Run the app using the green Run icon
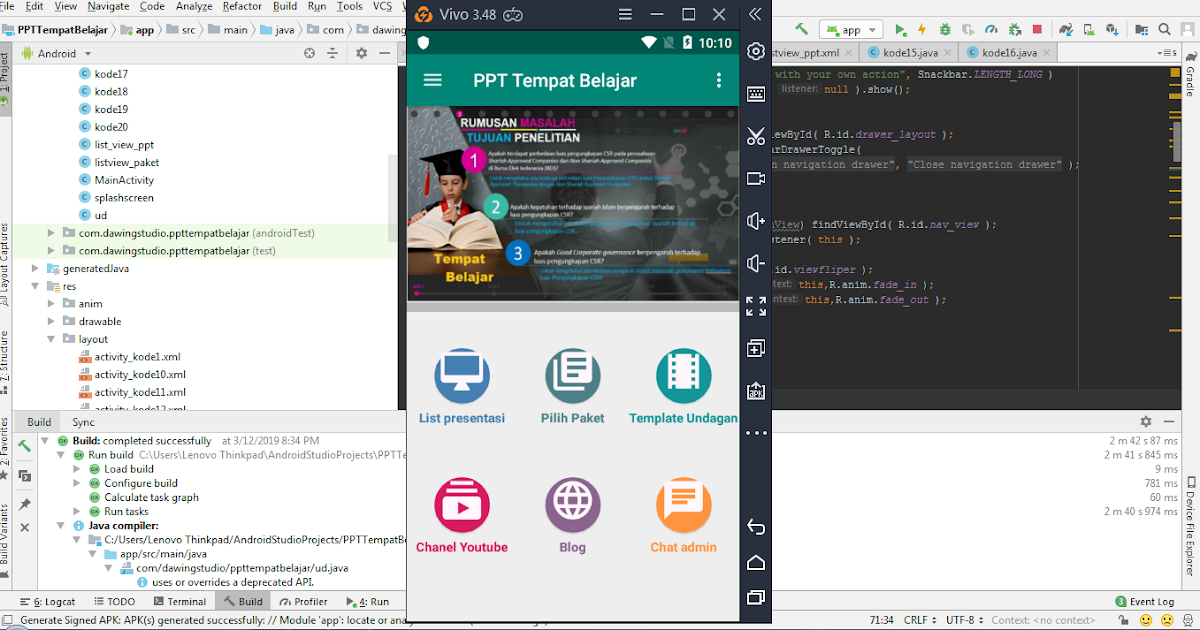The image size is (1200, 630). 899,30
